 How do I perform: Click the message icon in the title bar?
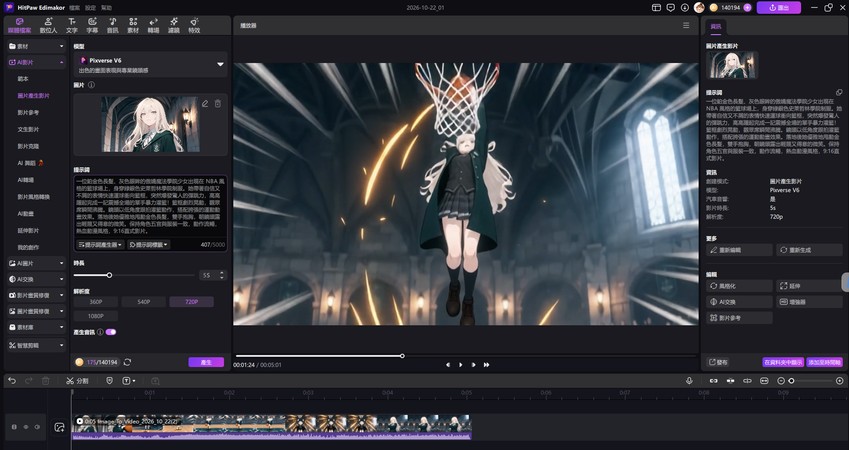point(670,8)
